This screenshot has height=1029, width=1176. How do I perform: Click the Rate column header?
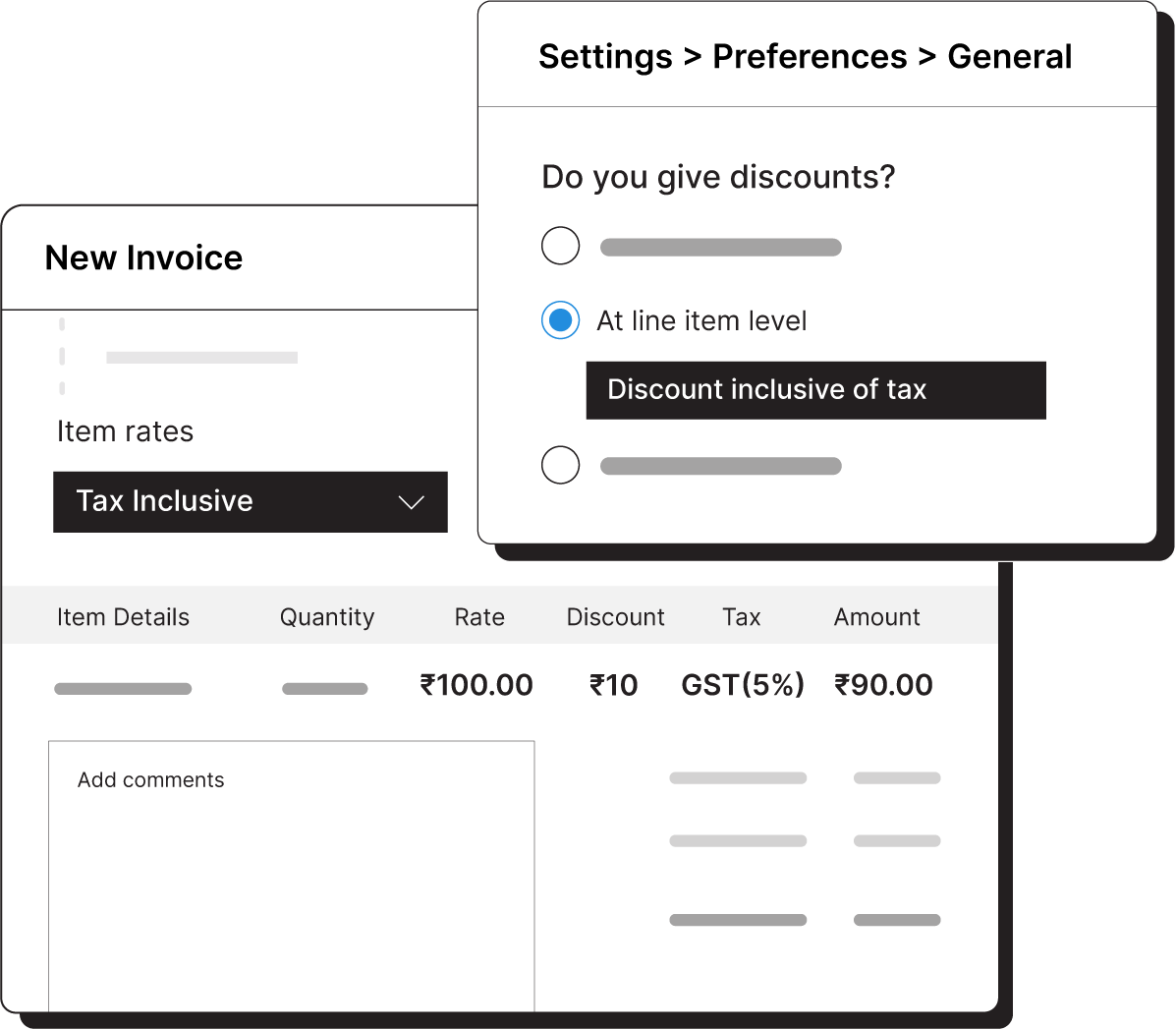tap(479, 617)
